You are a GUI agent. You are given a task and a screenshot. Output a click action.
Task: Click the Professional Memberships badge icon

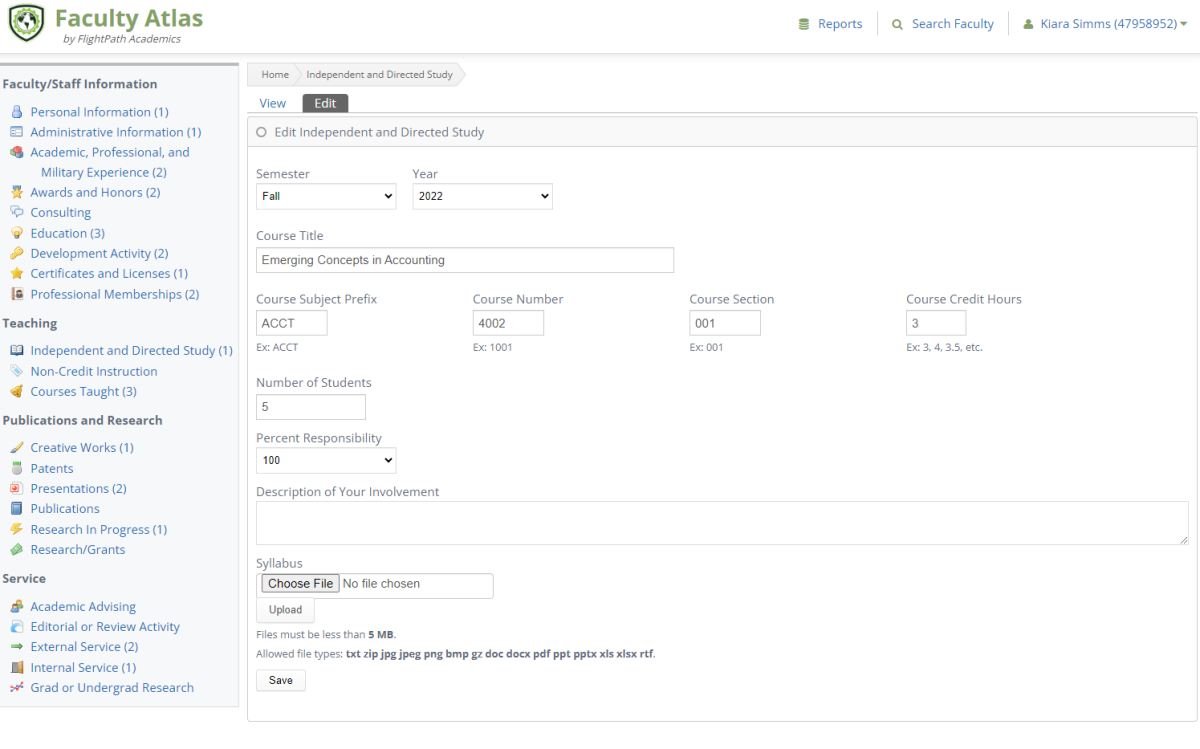click(x=16, y=294)
